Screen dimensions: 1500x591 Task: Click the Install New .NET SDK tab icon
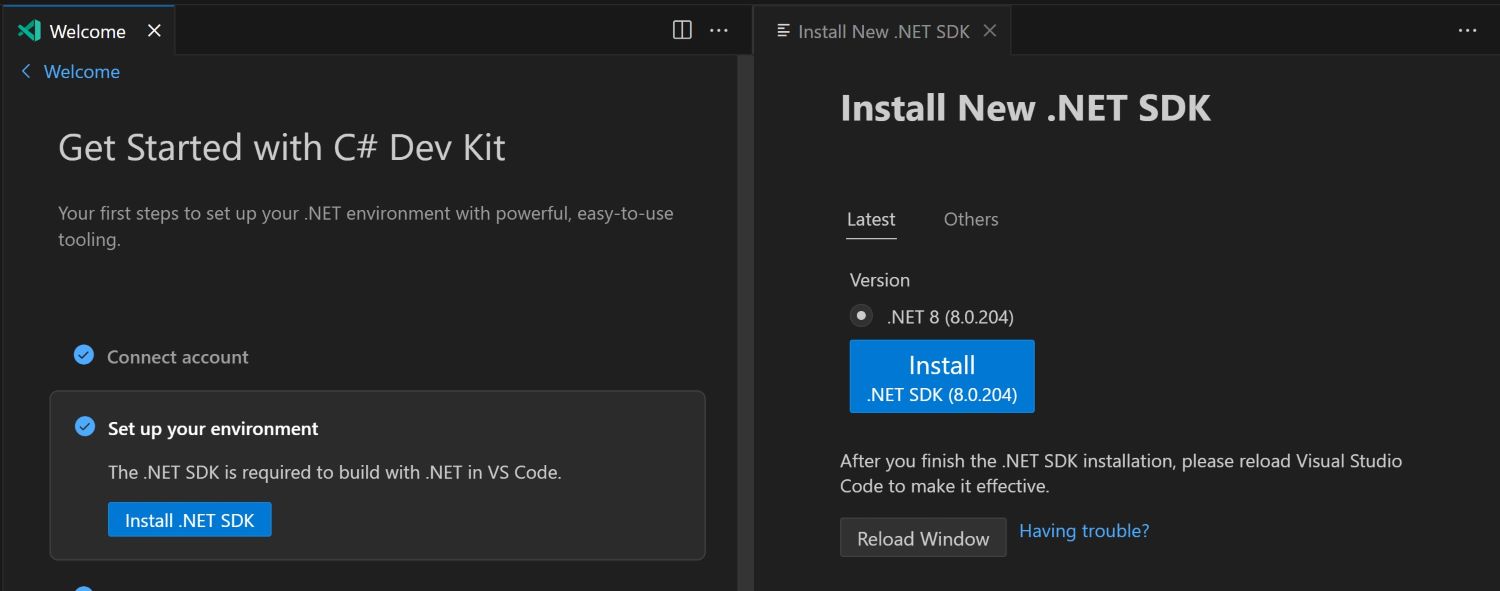click(x=784, y=31)
